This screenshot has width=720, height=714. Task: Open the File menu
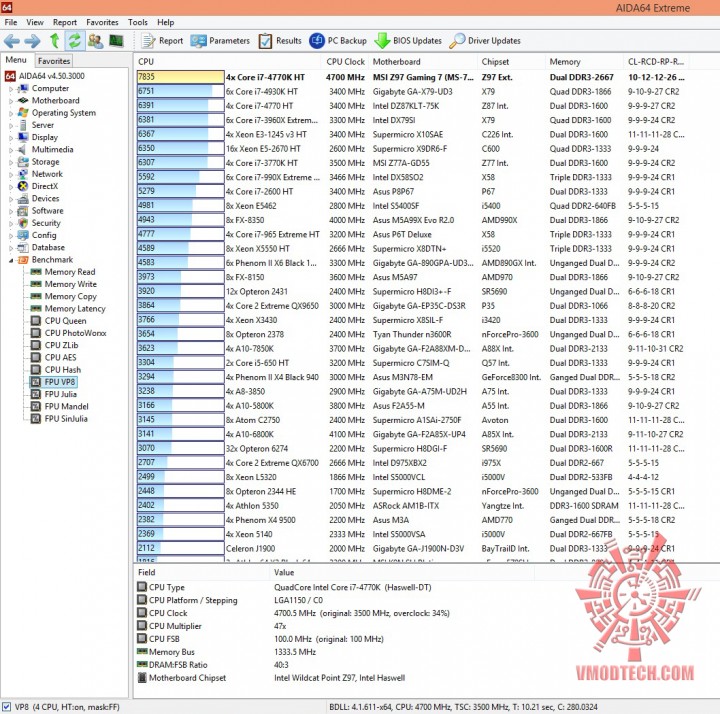pos(11,22)
